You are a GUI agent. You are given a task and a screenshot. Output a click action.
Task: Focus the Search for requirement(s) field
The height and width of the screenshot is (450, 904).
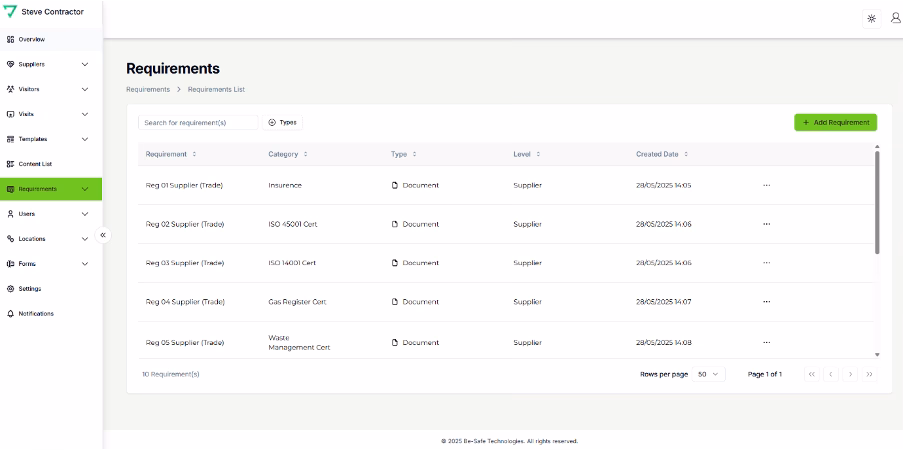pyautogui.click(x=197, y=122)
